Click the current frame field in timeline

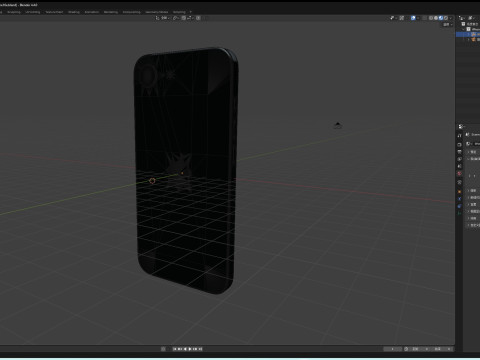click(393, 349)
